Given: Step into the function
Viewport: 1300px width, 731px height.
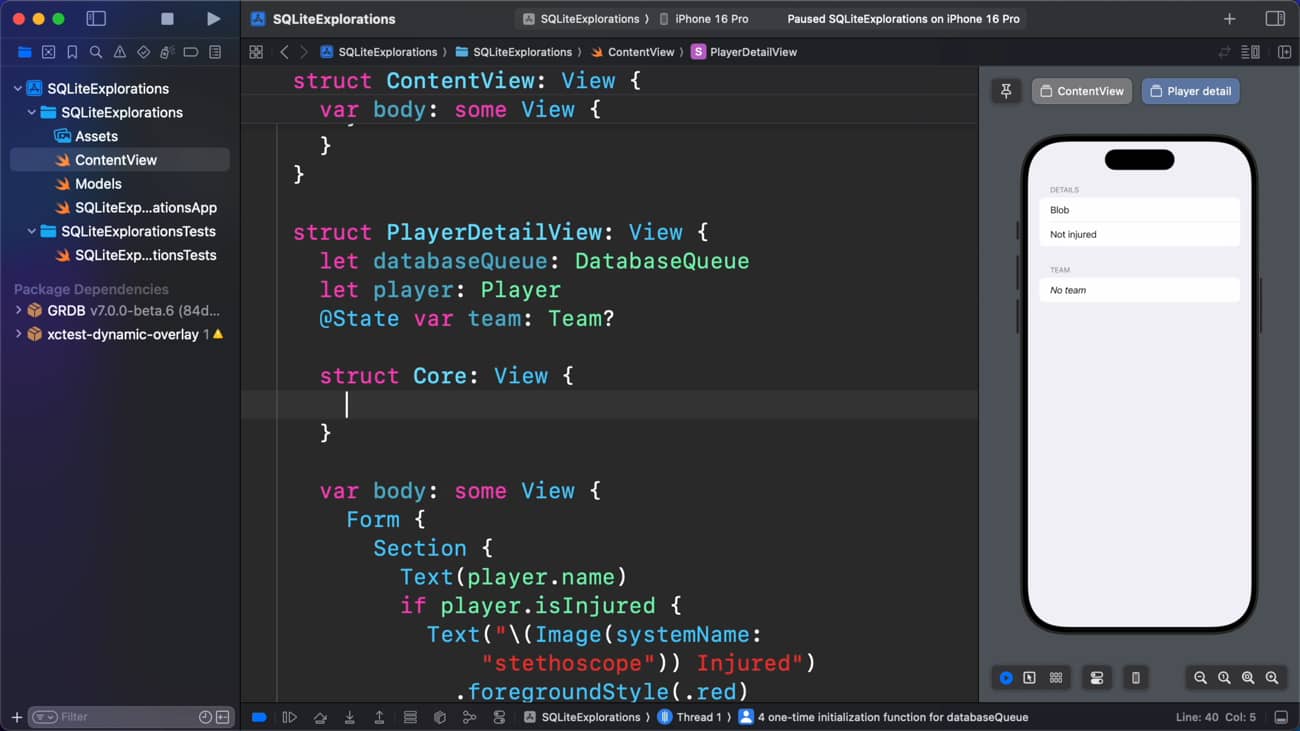Looking at the screenshot, I should coord(350,717).
